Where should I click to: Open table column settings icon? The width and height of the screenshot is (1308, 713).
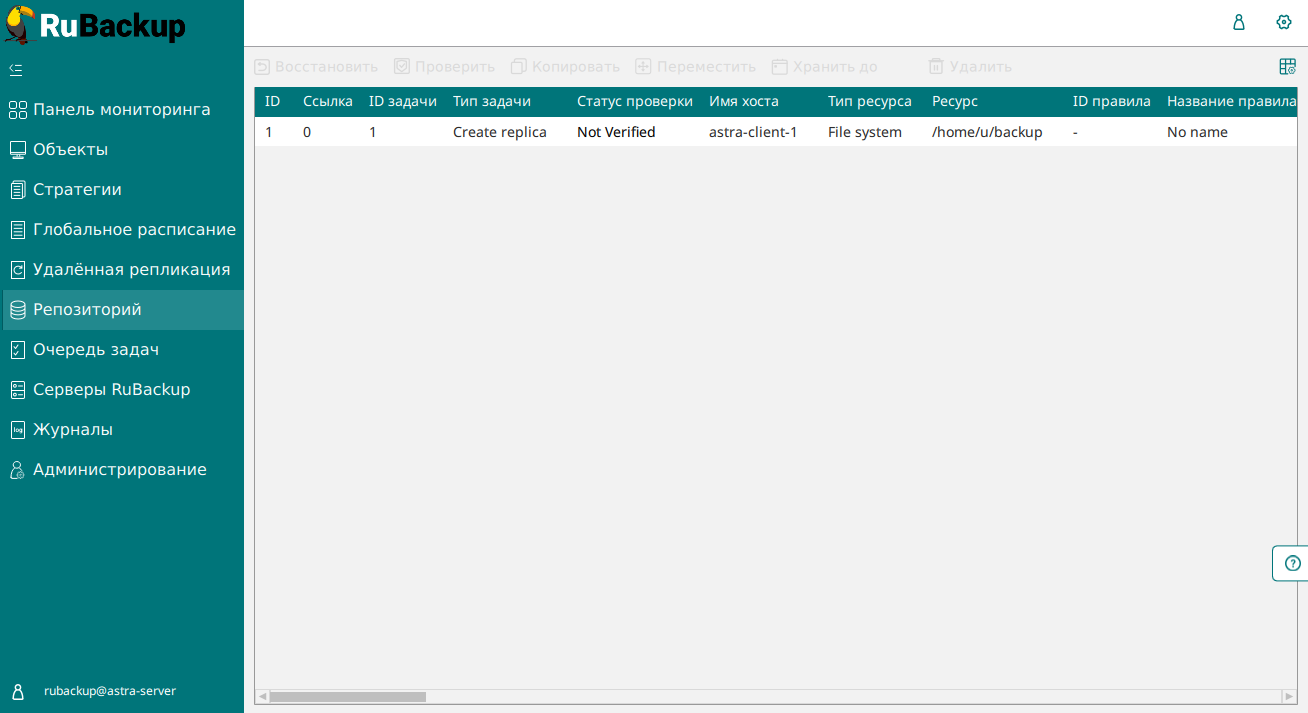pyautogui.click(x=1287, y=67)
